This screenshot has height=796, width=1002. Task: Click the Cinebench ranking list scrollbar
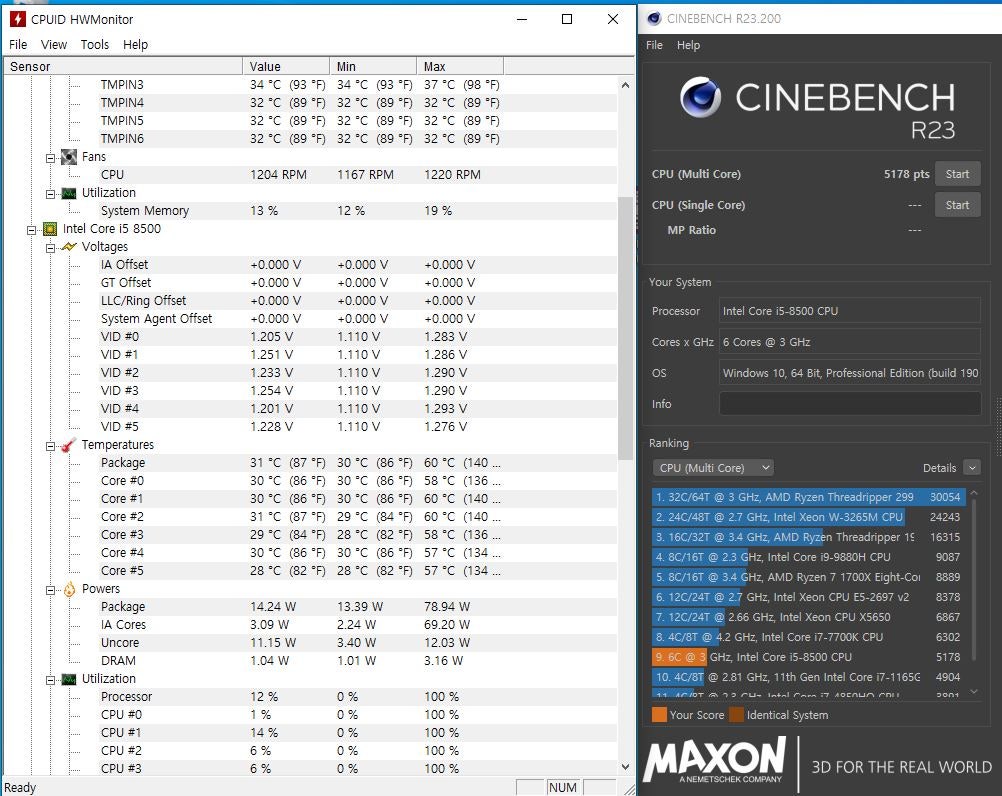pos(974,578)
